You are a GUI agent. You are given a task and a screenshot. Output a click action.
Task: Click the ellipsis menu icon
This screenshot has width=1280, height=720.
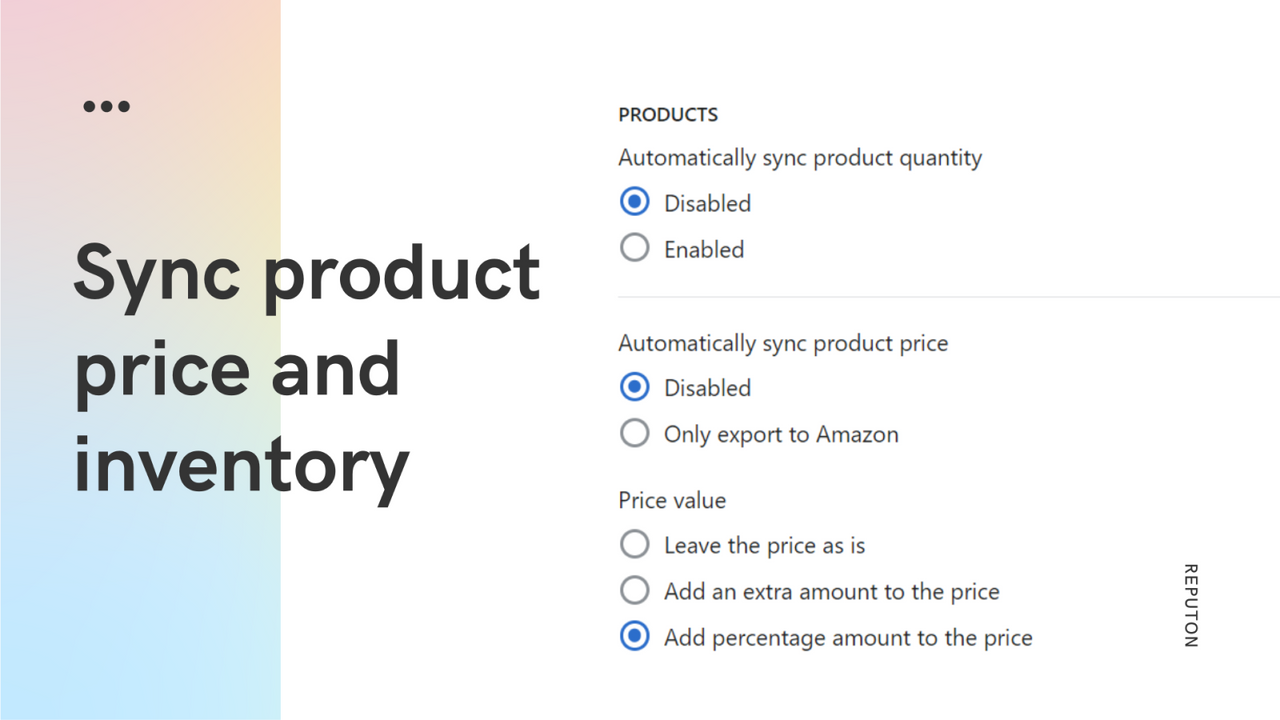(106, 105)
